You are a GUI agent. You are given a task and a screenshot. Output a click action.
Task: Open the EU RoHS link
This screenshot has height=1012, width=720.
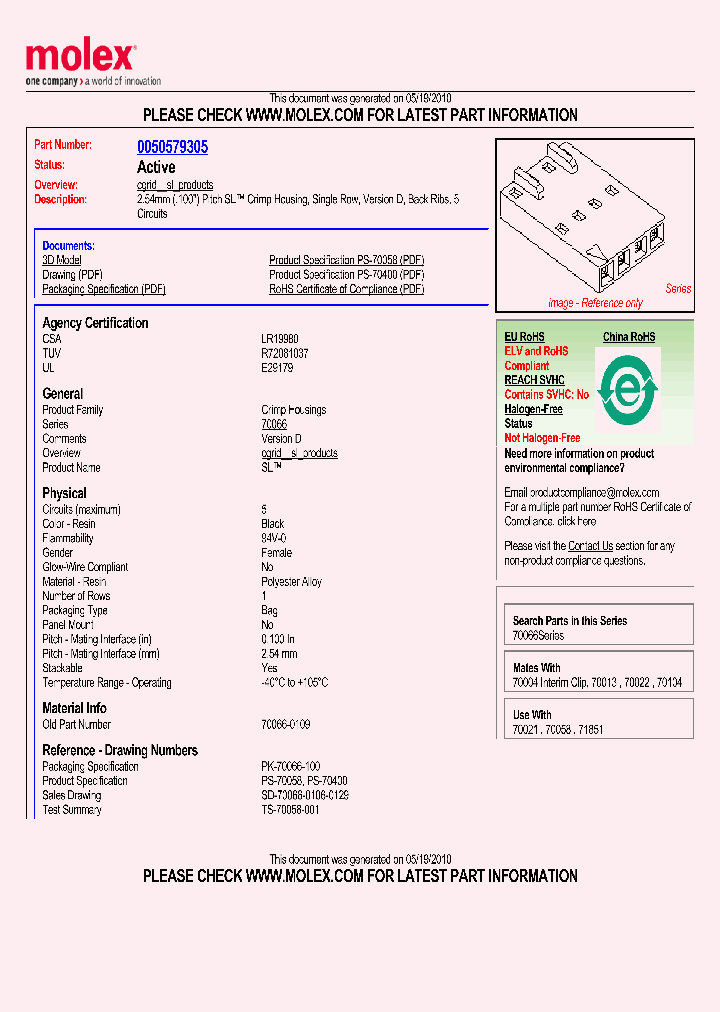524,338
